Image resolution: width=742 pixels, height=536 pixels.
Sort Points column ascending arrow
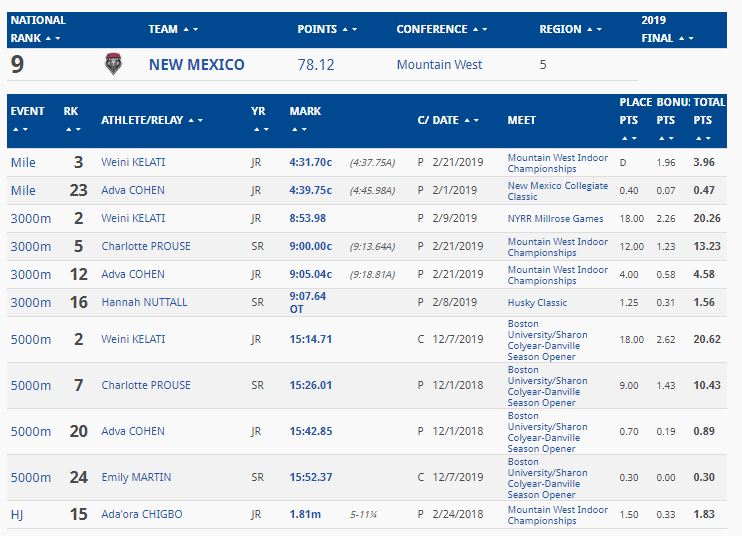[x=345, y=29]
